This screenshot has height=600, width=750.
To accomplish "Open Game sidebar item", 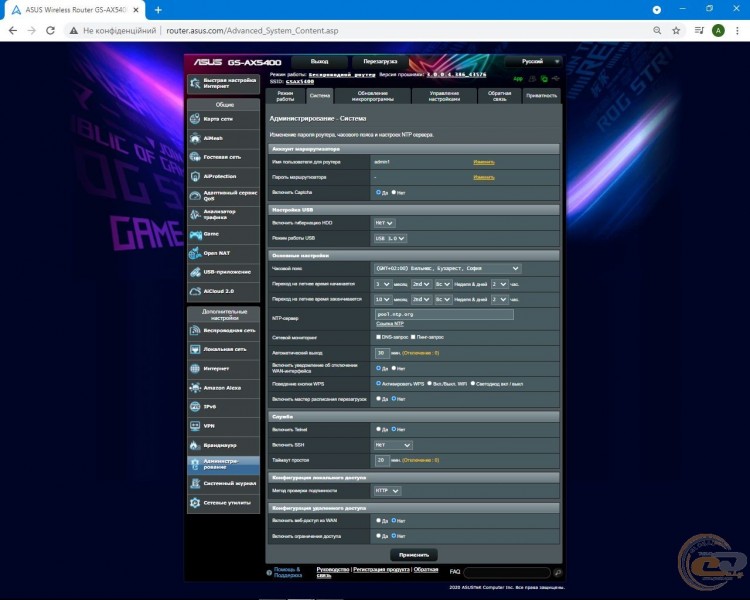I will 223,234.
